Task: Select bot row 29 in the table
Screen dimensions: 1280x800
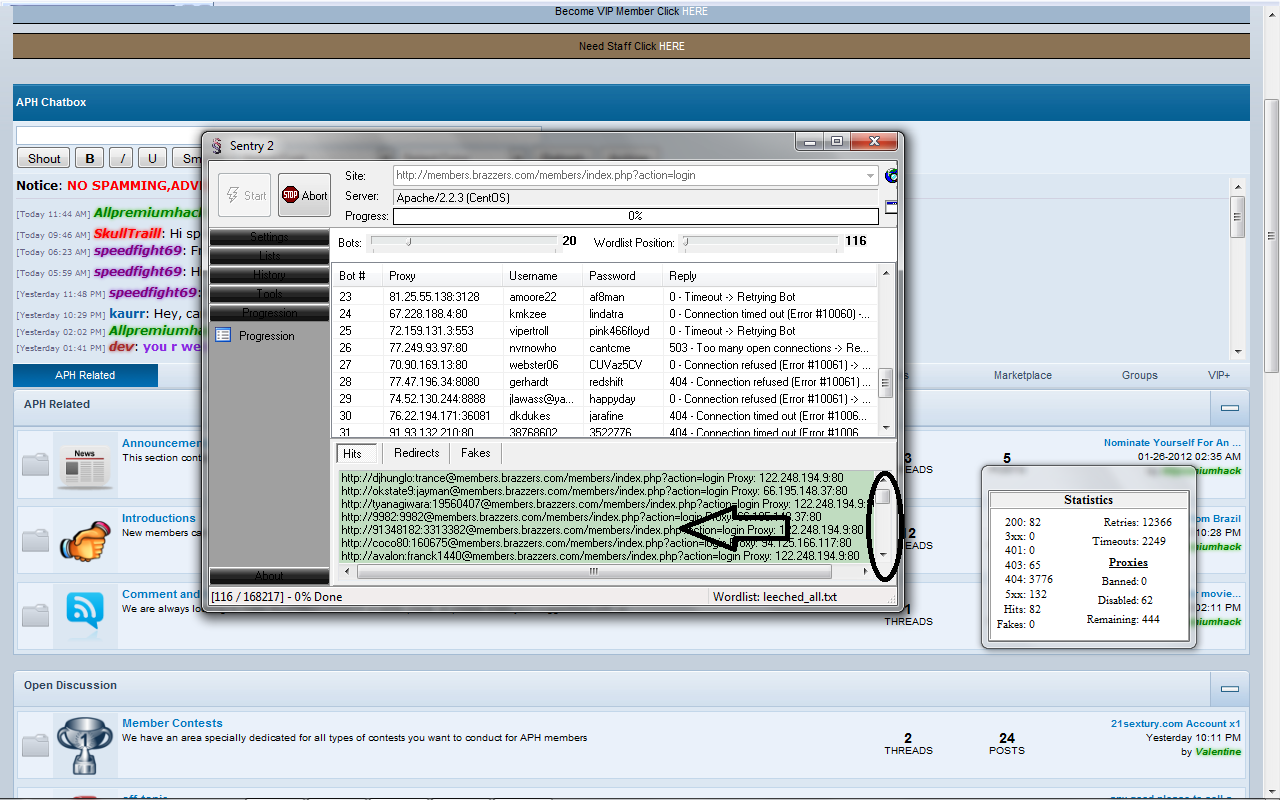Action: (x=605, y=399)
